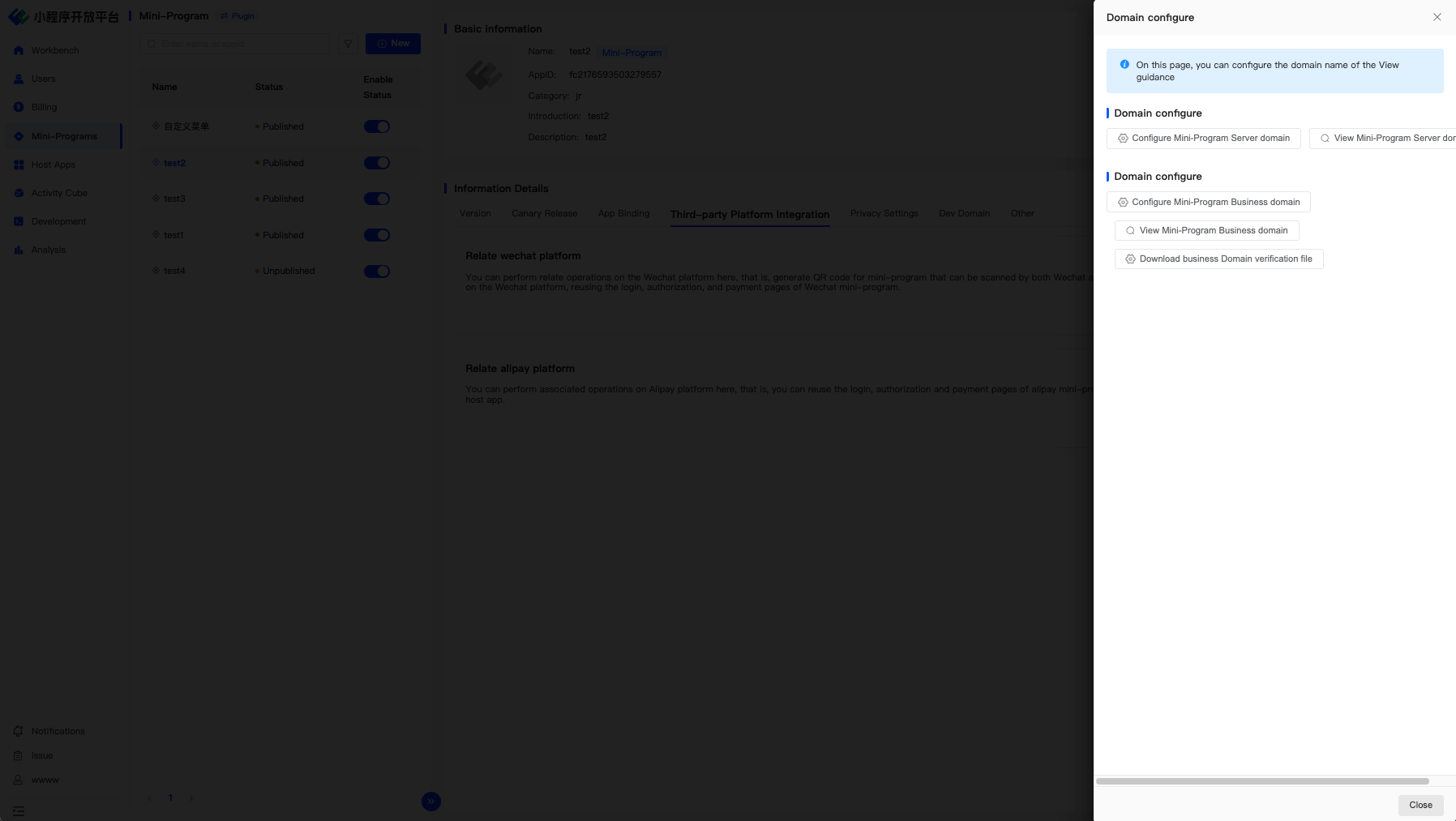Go to next page arrow
The height and width of the screenshot is (821, 1456).
click(x=191, y=798)
